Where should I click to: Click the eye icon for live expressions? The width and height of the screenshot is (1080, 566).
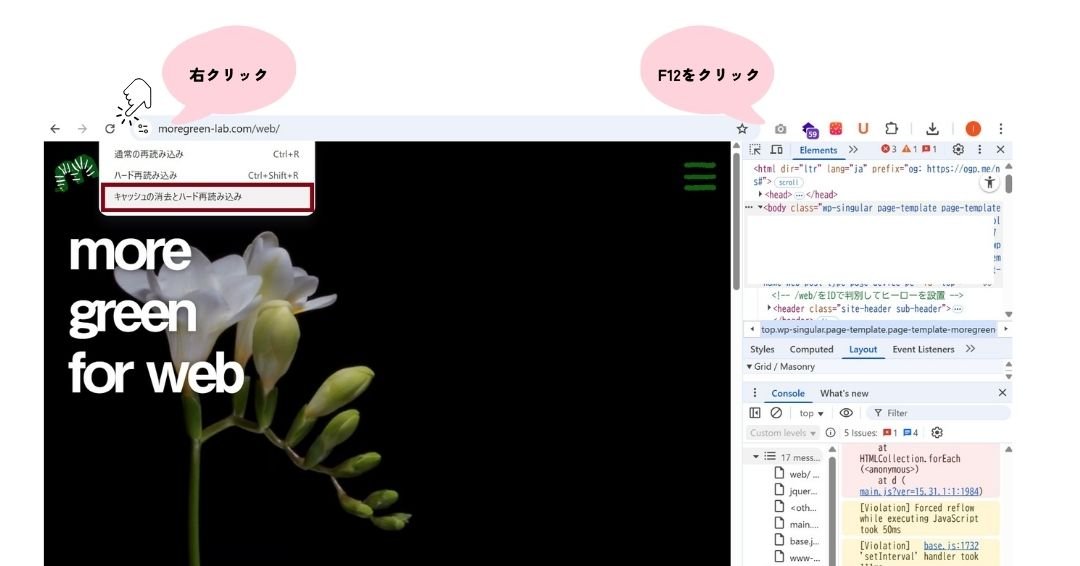(846, 413)
